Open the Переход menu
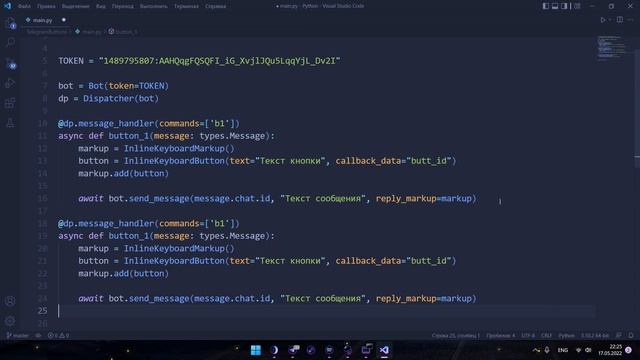This screenshot has height=360, width=640. [x=122, y=7]
